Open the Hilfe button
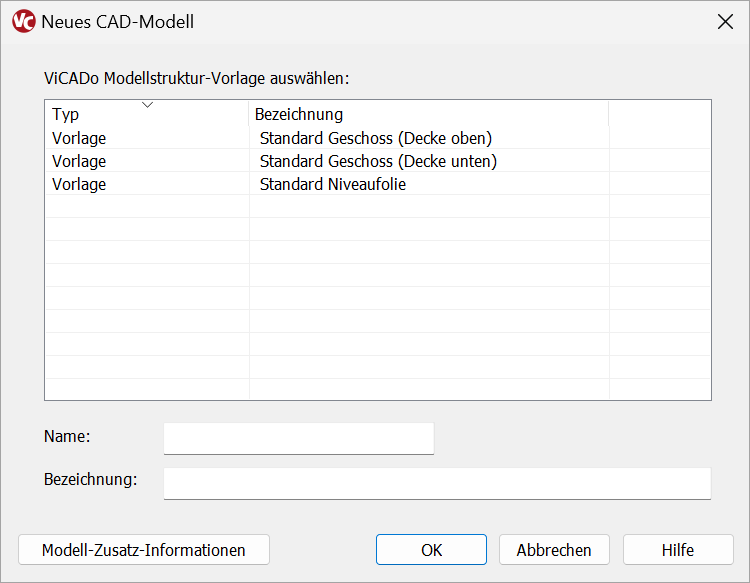750x583 pixels. tap(678, 550)
